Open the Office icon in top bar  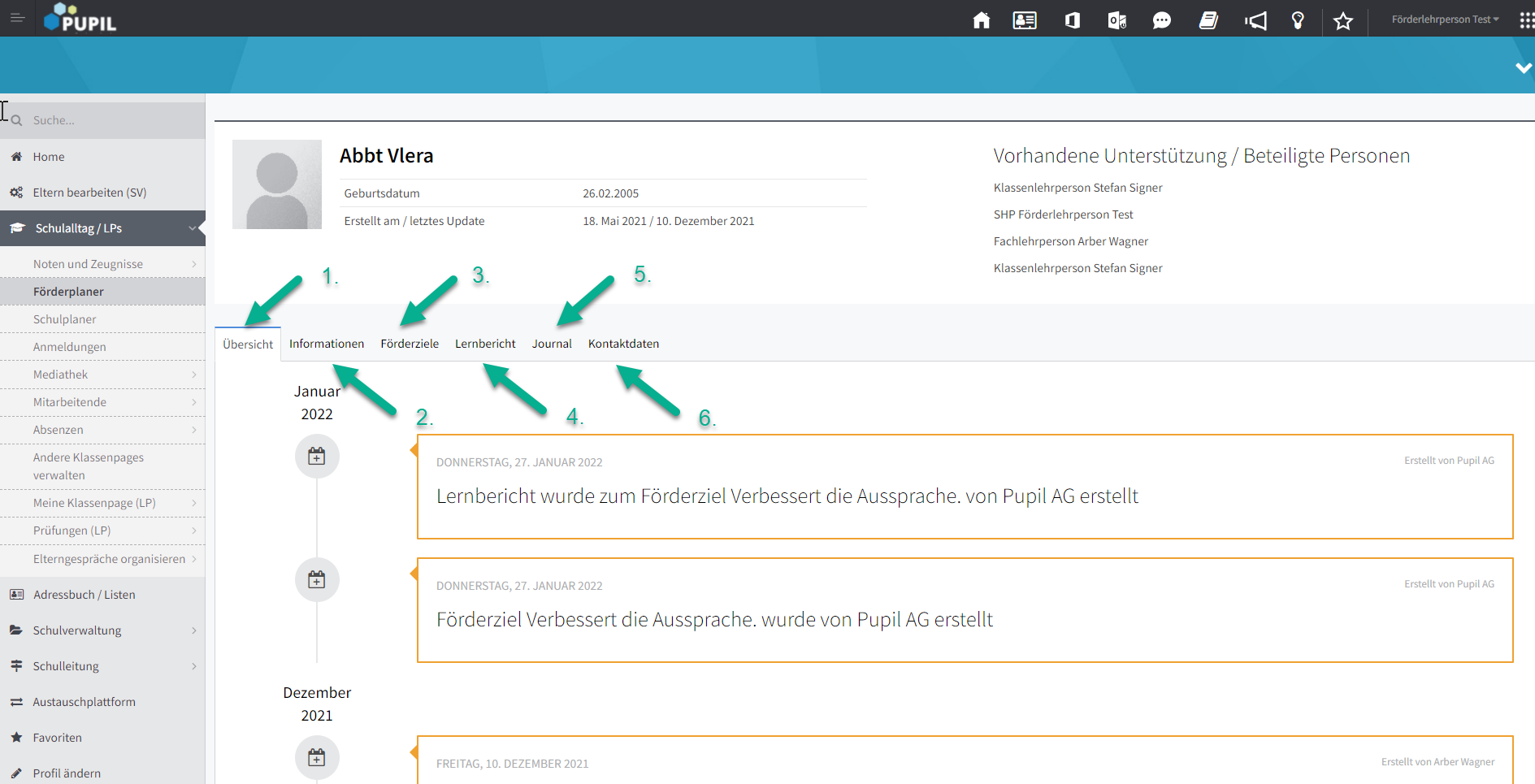click(x=1073, y=20)
